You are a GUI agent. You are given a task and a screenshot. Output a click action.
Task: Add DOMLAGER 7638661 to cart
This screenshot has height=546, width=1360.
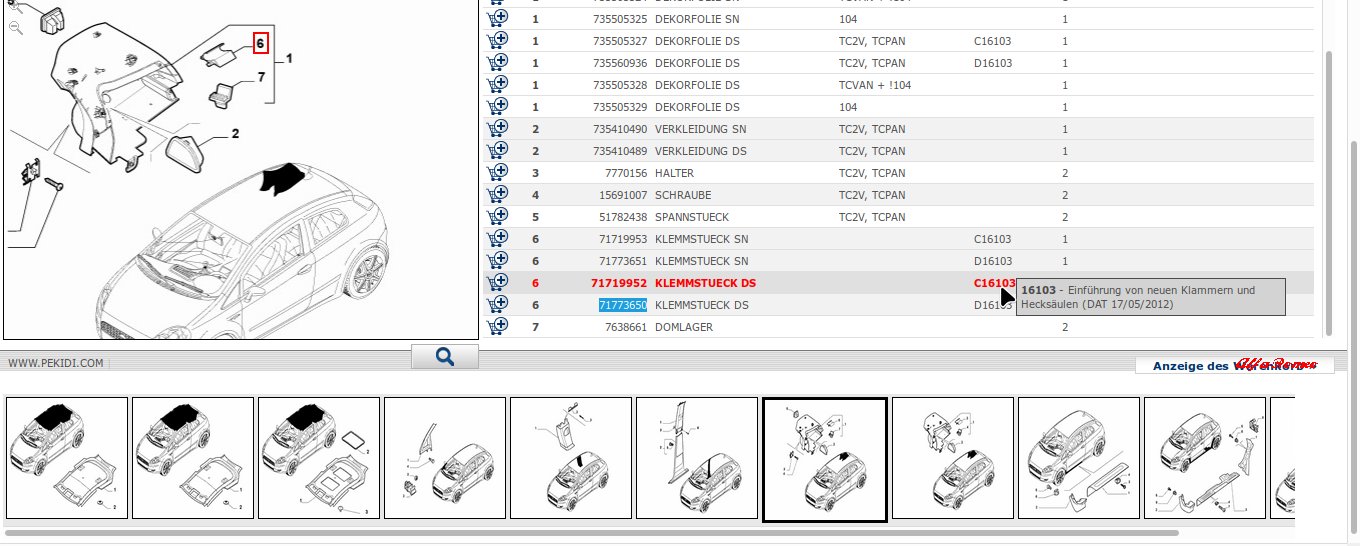point(497,326)
